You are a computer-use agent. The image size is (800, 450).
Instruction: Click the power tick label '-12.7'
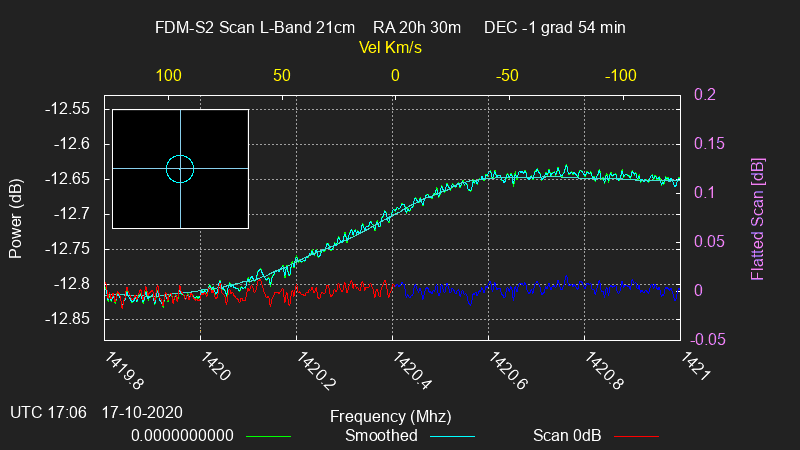[x=72, y=214]
